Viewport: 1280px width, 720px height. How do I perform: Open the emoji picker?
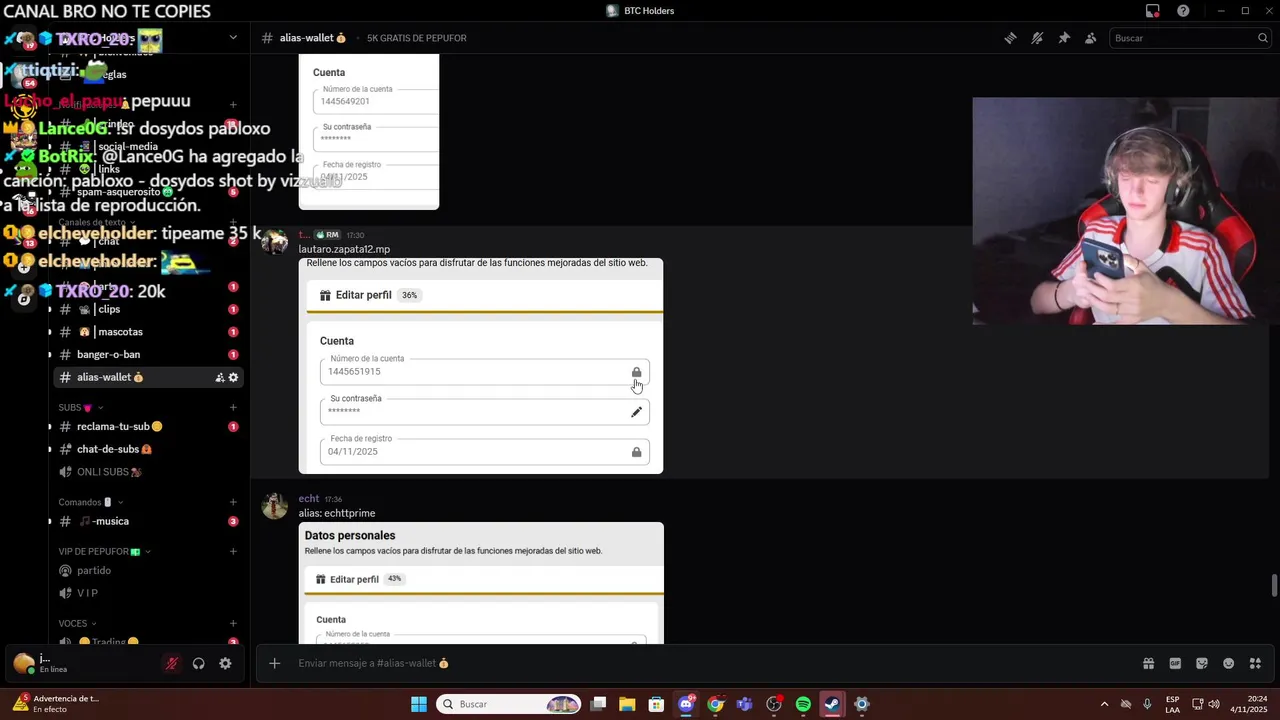click(x=1229, y=663)
